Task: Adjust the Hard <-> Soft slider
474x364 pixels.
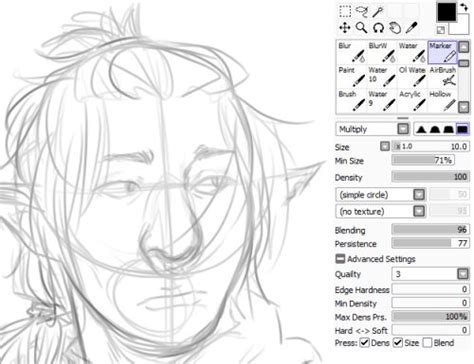Action: click(x=430, y=330)
